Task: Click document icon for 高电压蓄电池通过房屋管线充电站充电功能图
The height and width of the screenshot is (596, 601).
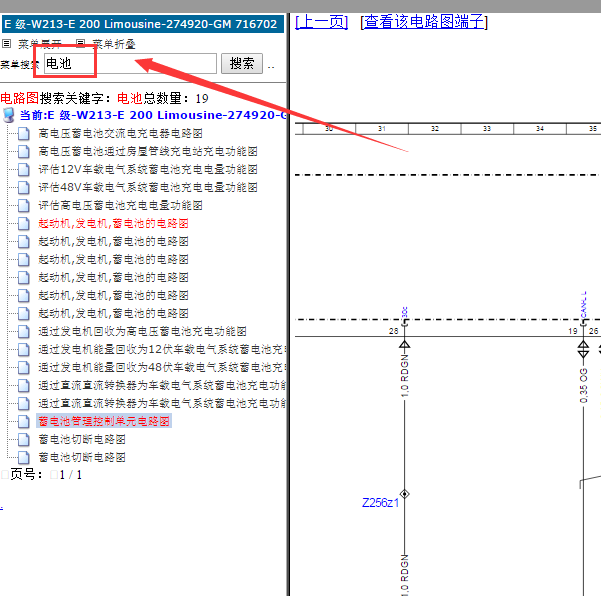Action: coord(24,151)
